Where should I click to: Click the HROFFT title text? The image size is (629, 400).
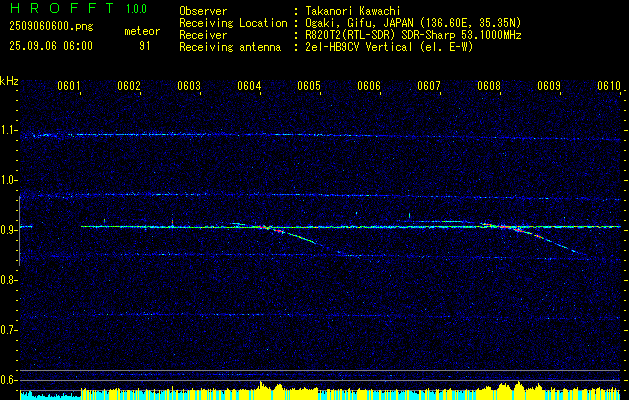coord(62,8)
